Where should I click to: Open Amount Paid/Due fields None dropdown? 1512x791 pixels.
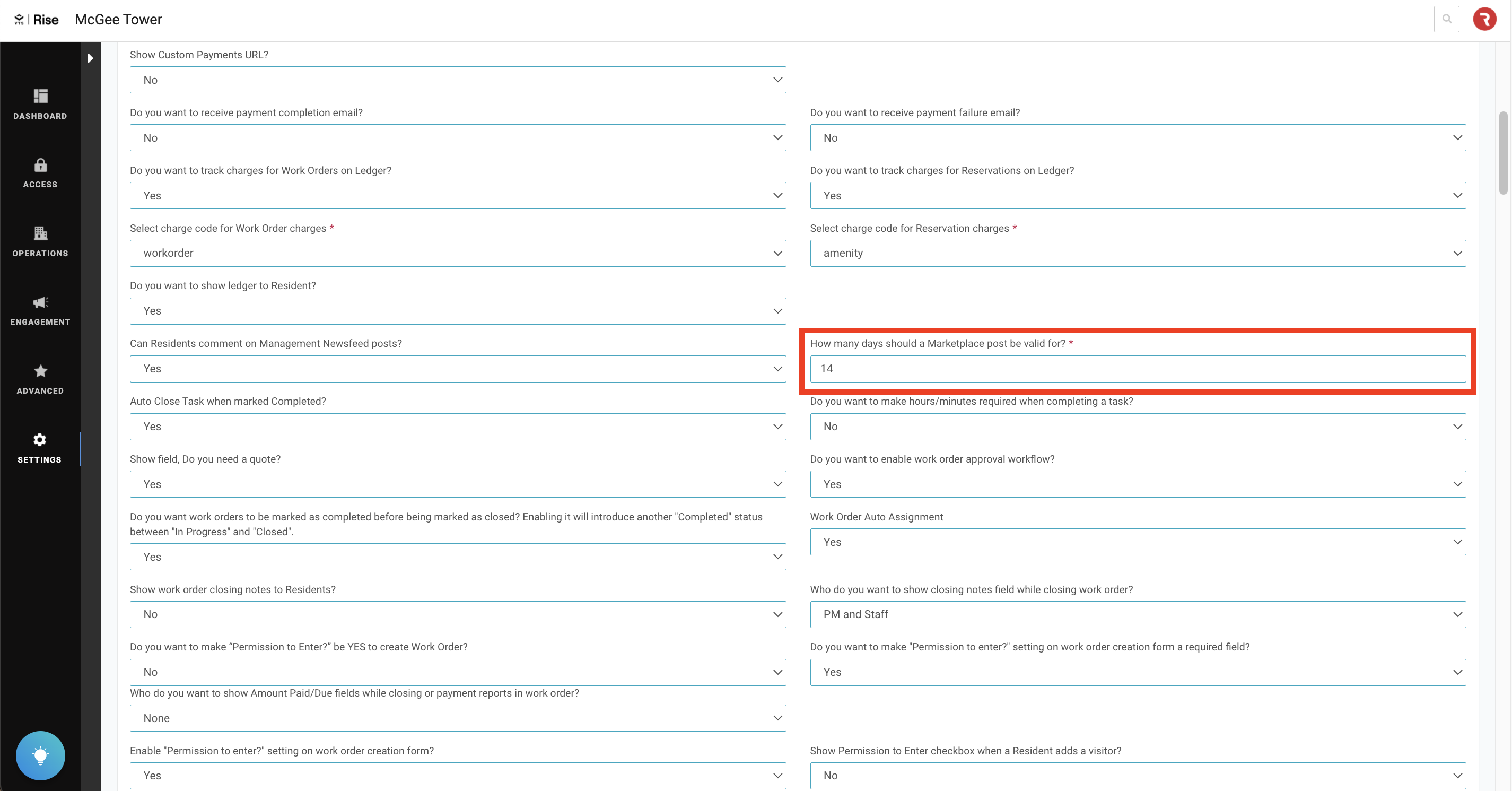point(457,718)
